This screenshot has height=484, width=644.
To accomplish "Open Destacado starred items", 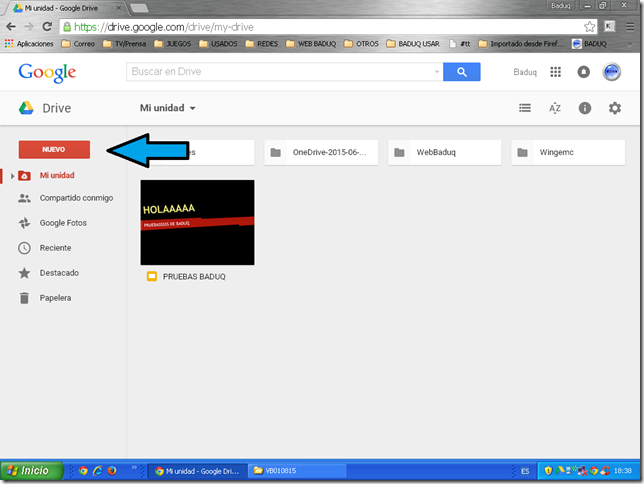I will pyautogui.click(x=59, y=273).
